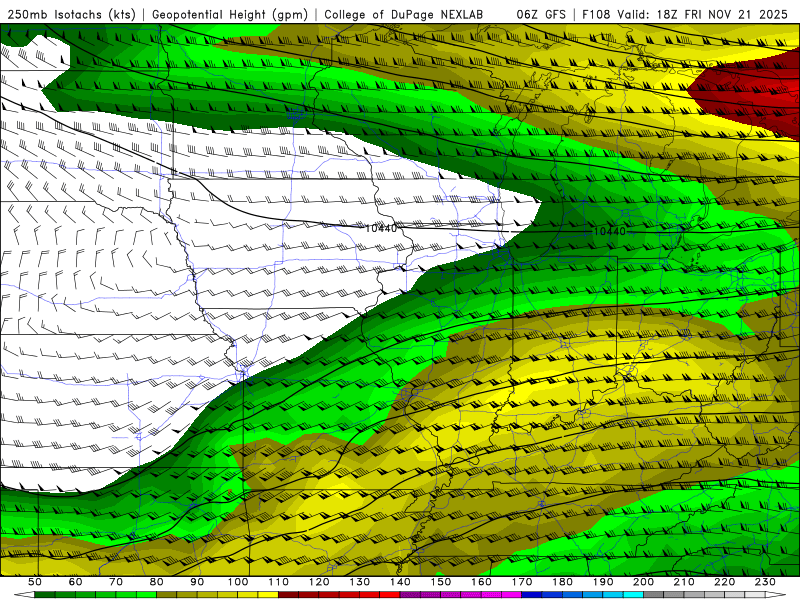Click the 160 value on the color scale
This screenshot has width=800, height=600.
[x=481, y=582]
